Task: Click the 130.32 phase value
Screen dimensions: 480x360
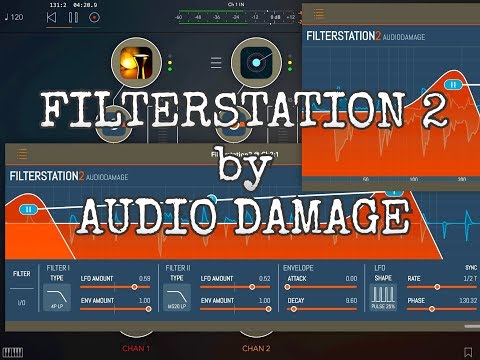Action: pos(468,301)
